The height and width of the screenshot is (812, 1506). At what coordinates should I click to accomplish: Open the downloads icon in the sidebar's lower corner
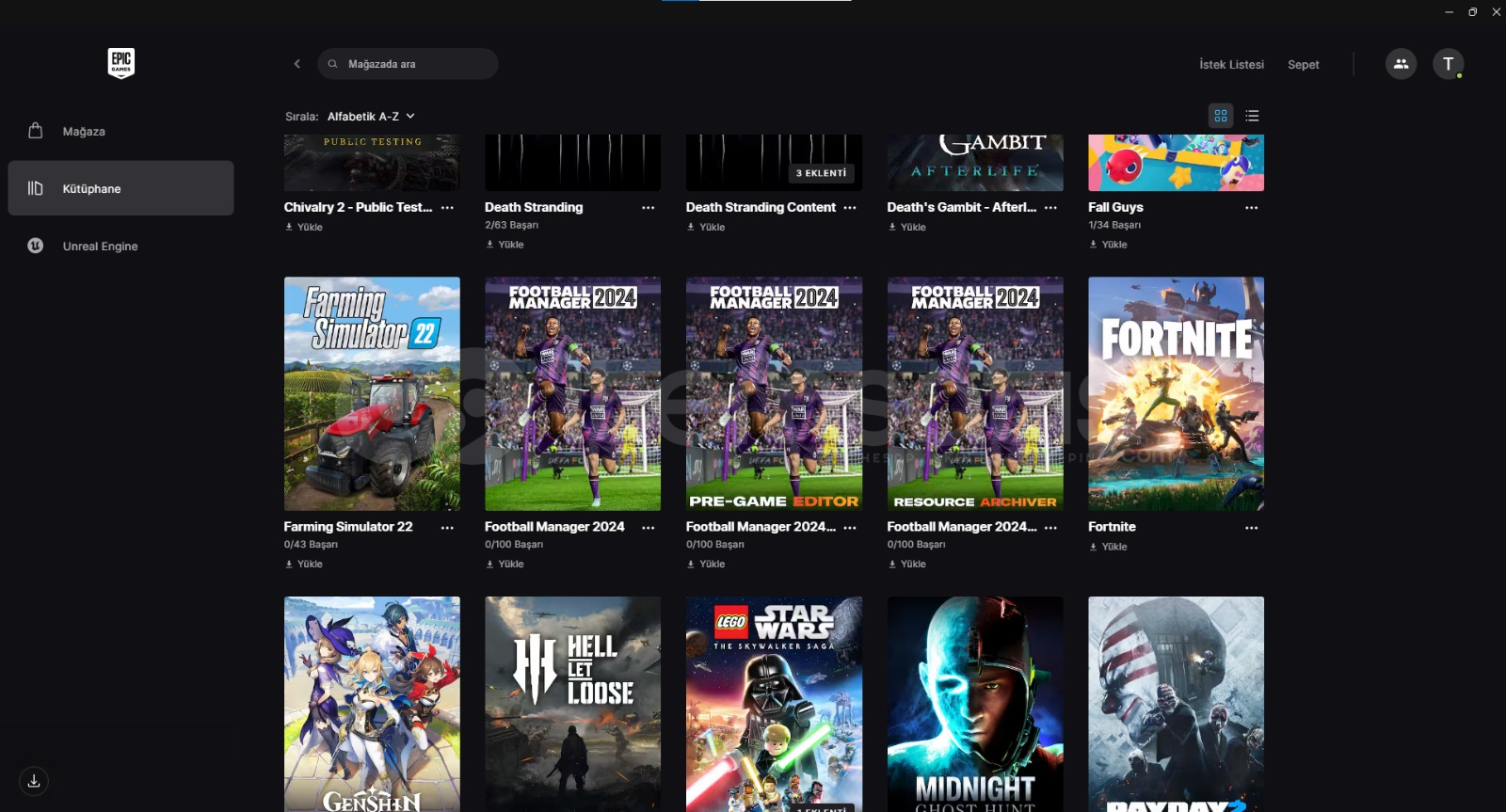pyautogui.click(x=34, y=781)
